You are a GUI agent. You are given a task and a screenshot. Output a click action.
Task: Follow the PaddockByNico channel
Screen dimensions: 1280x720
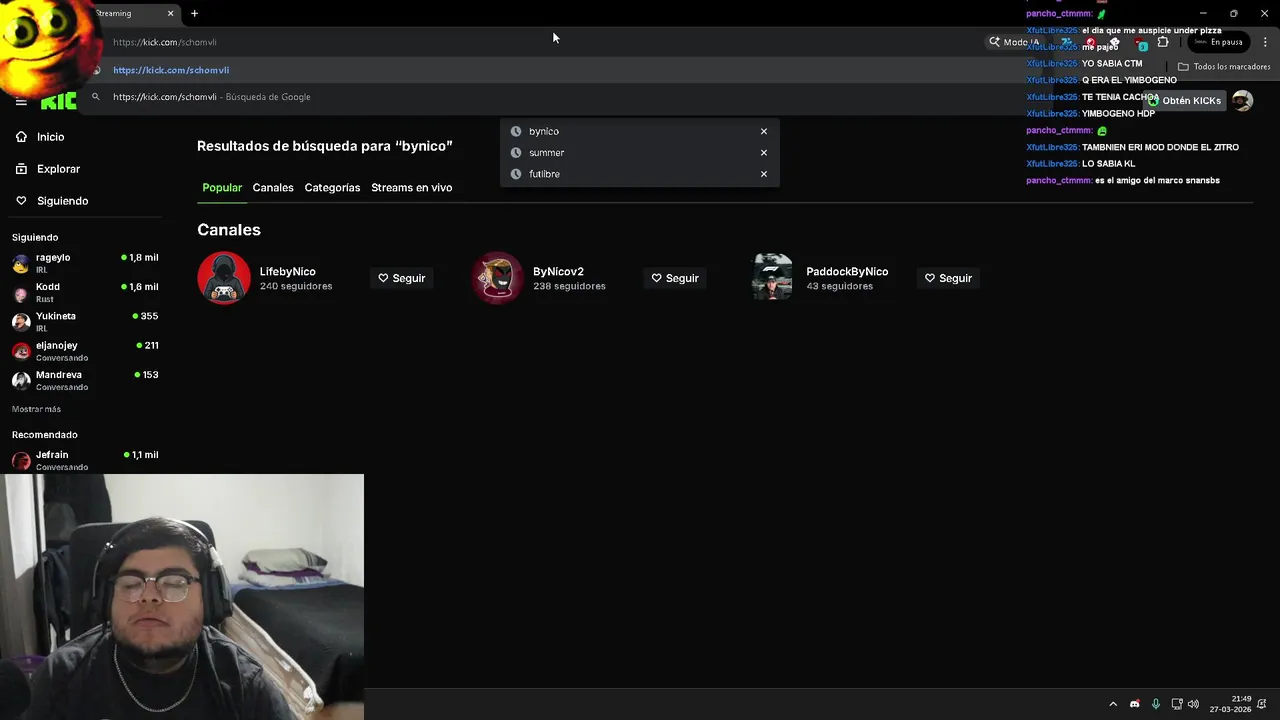pos(948,278)
